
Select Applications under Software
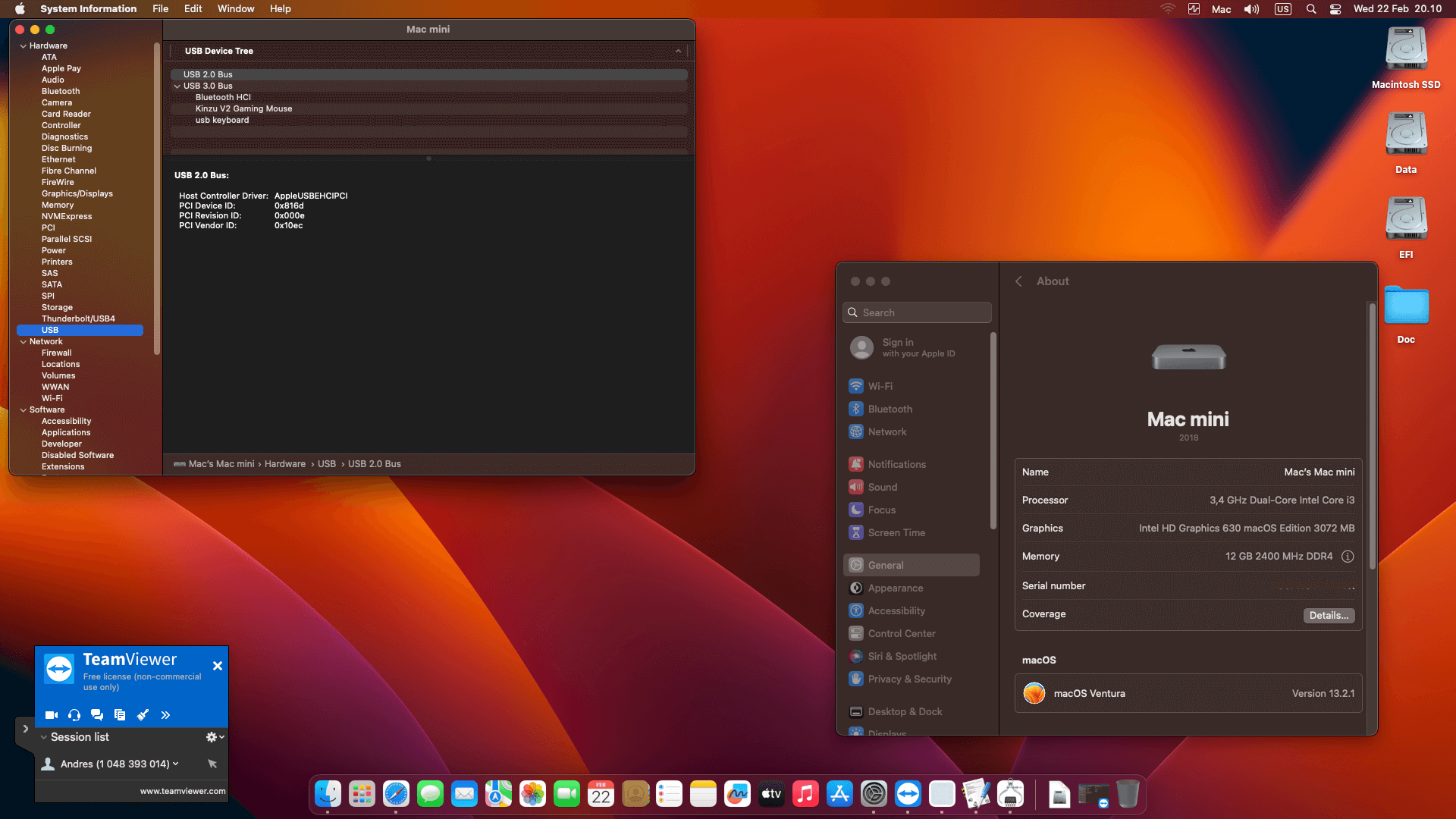66,433
